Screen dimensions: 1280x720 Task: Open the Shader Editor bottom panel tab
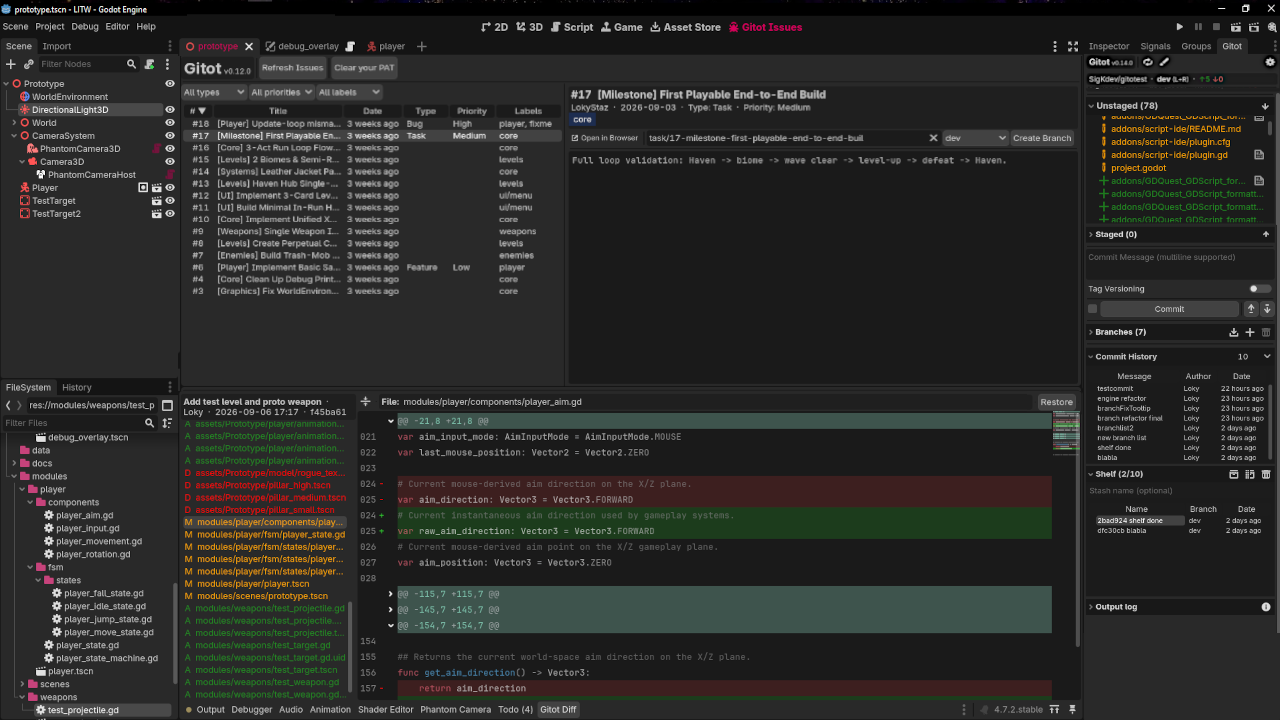pyautogui.click(x=386, y=710)
